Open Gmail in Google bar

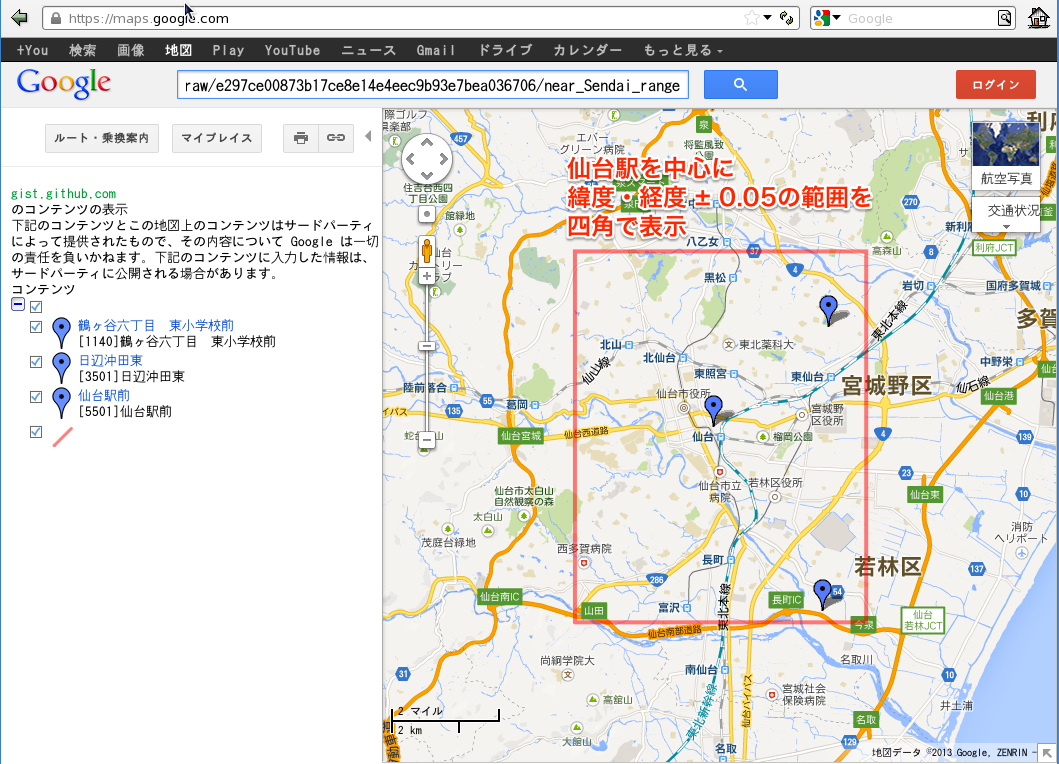point(436,50)
